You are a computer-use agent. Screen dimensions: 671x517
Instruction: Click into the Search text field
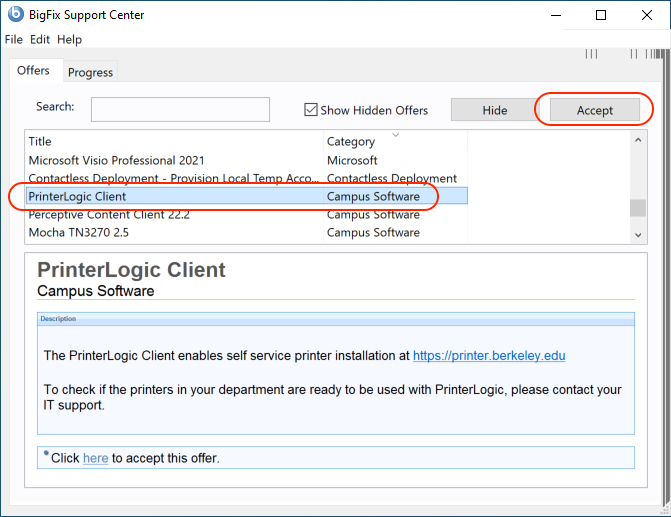coord(180,109)
